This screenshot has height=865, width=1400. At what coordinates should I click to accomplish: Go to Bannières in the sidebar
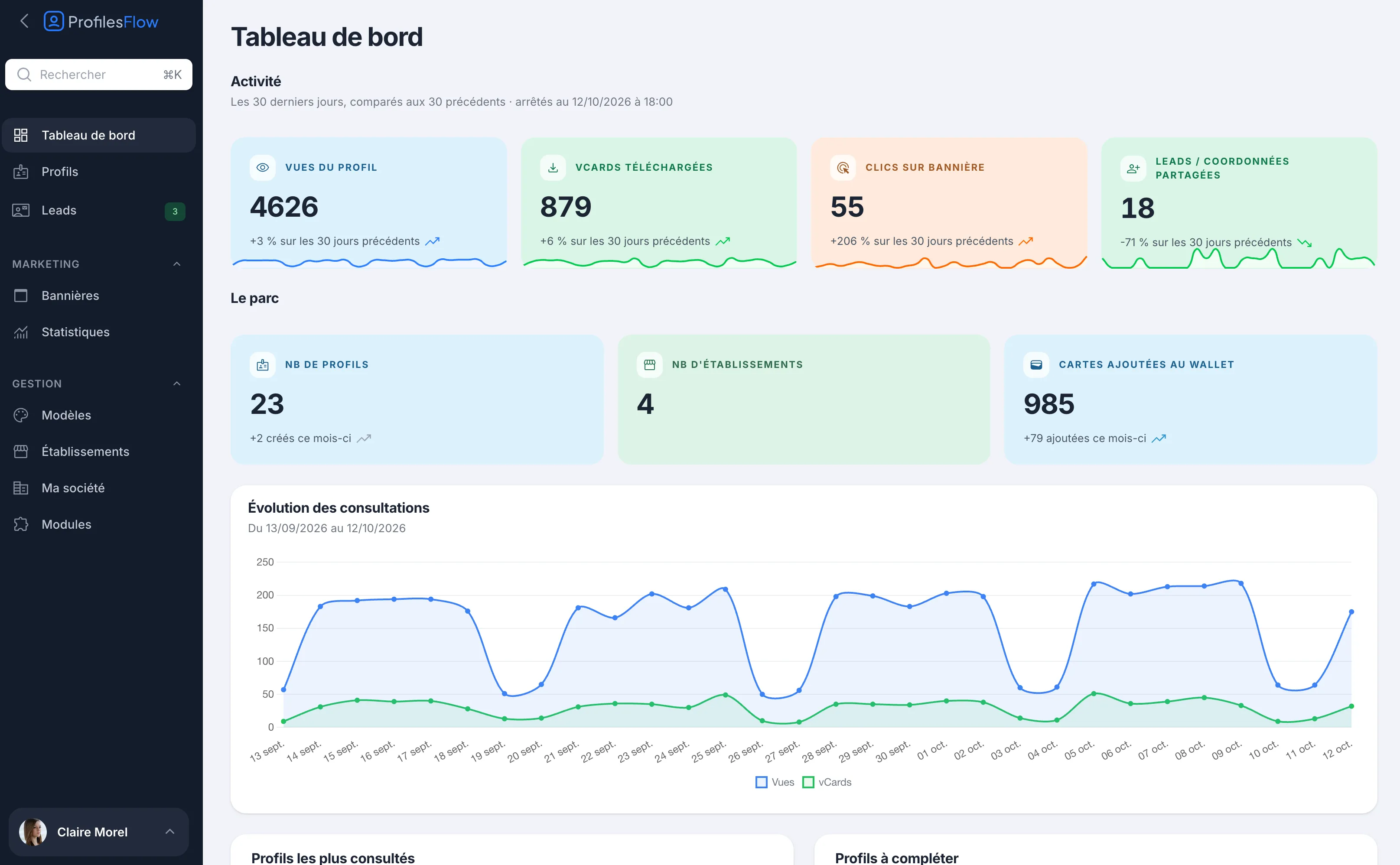pyautogui.click(x=98, y=295)
